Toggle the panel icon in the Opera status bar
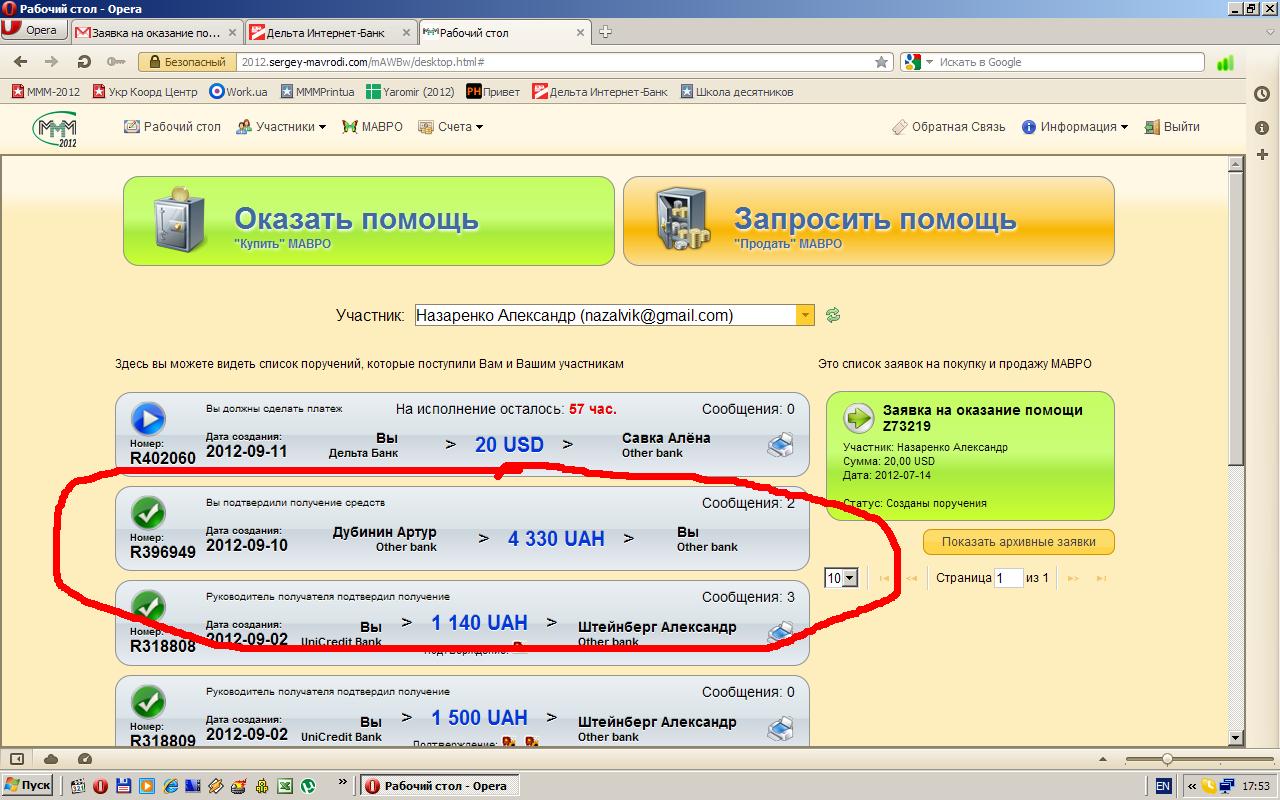Image resolution: width=1280 pixels, height=800 pixels. (x=17, y=758)
